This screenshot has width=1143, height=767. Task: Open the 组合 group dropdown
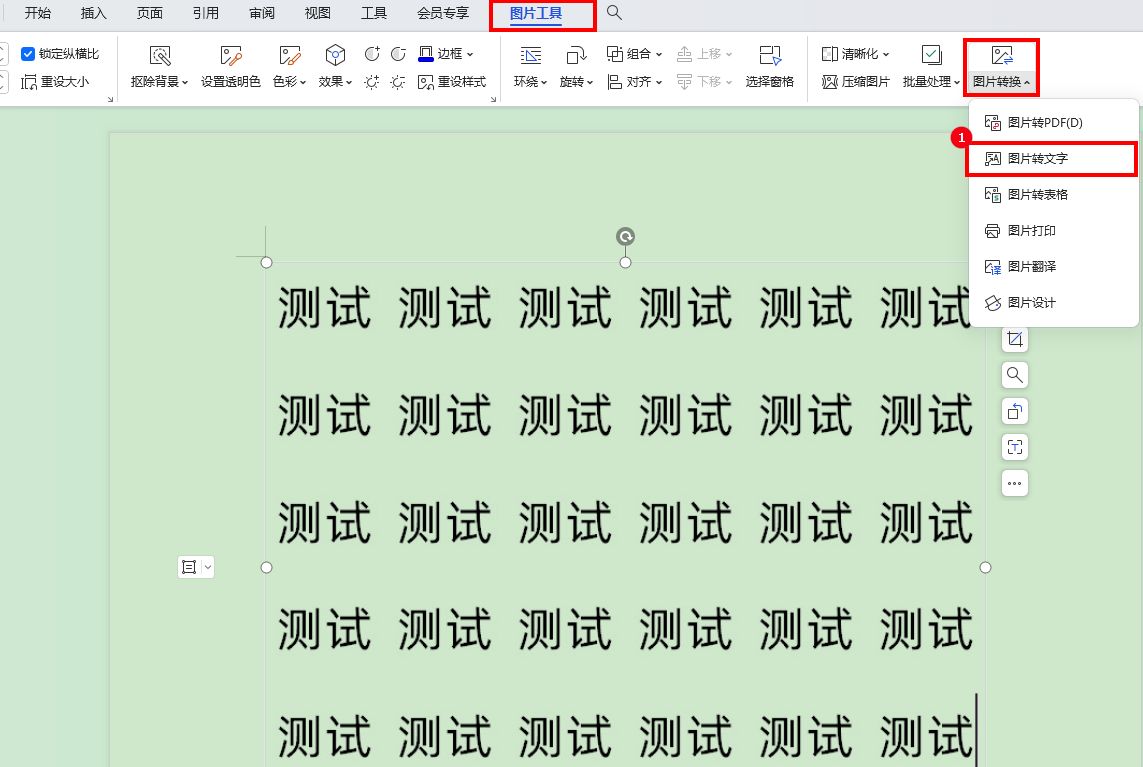pos(635,54)
